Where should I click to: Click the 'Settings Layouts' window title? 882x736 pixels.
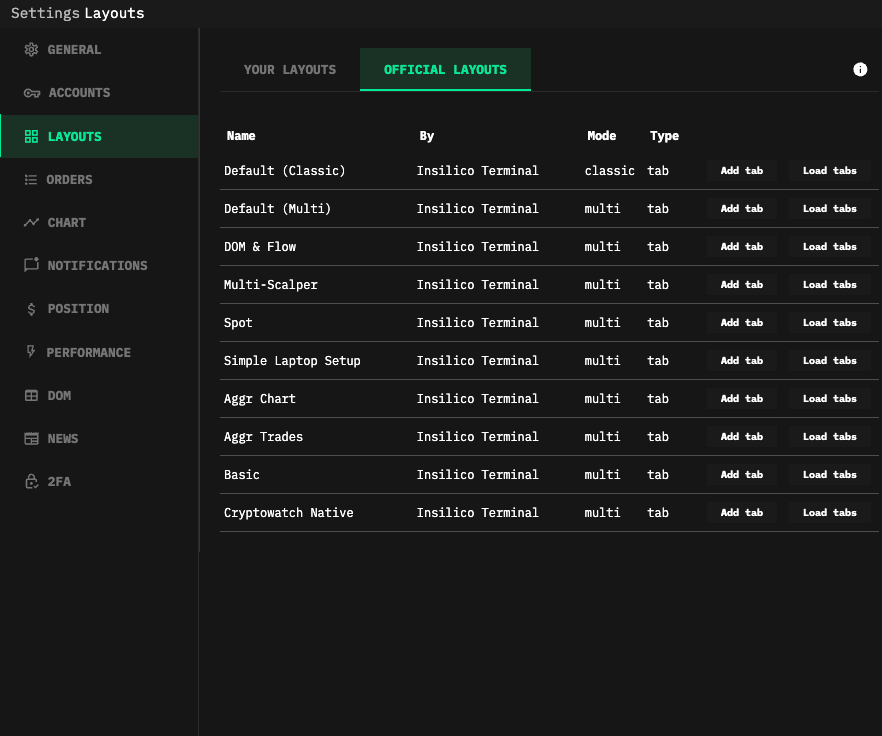coord(78,13)
